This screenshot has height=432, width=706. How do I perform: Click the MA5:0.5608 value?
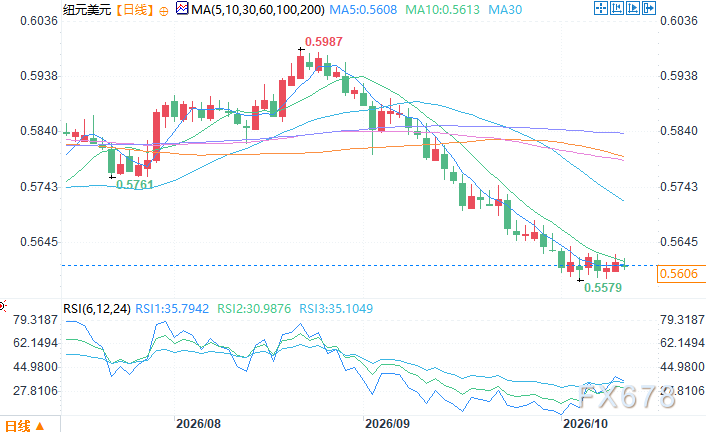tap(363, 9)
